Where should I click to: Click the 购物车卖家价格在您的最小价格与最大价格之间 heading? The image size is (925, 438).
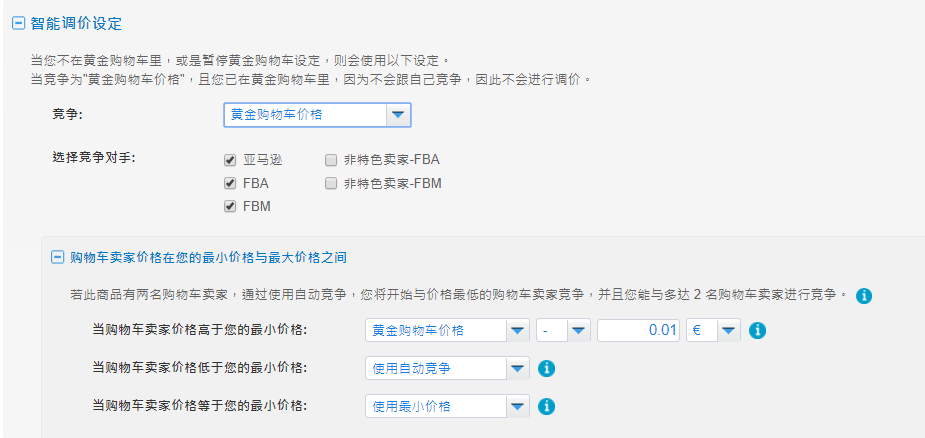click(208, 257)
